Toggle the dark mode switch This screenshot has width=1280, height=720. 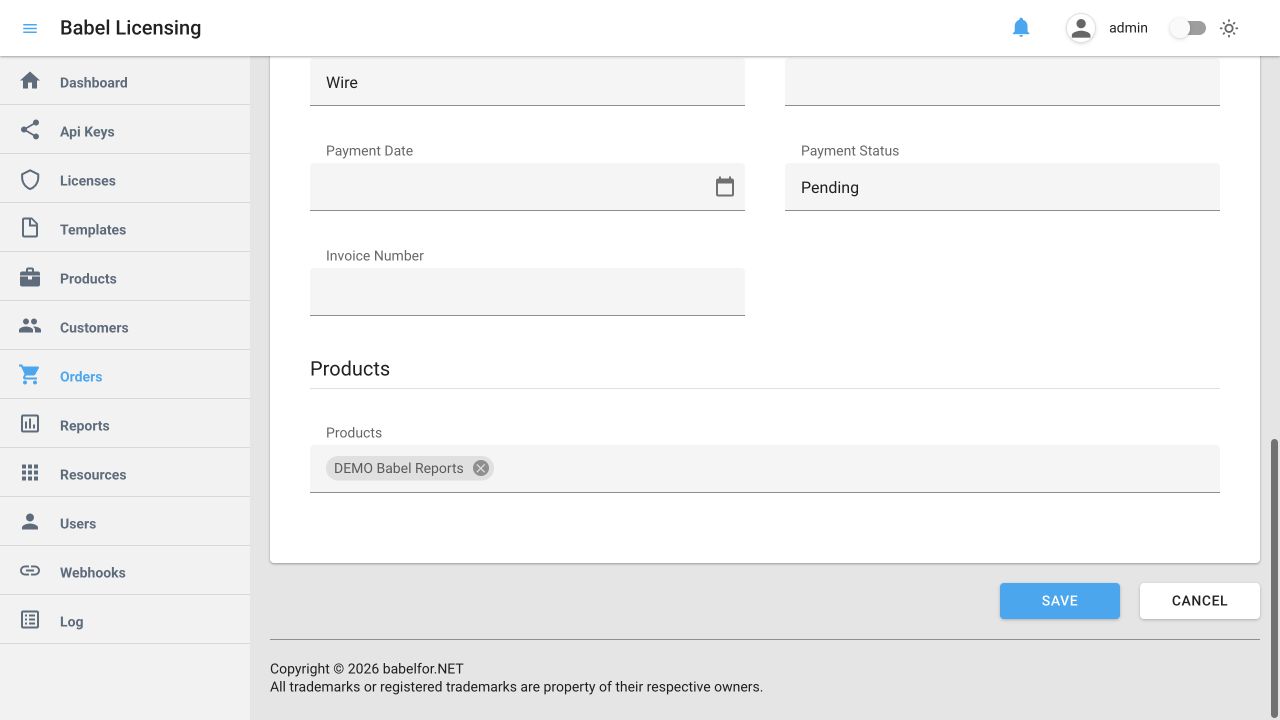coord(1188,28)
